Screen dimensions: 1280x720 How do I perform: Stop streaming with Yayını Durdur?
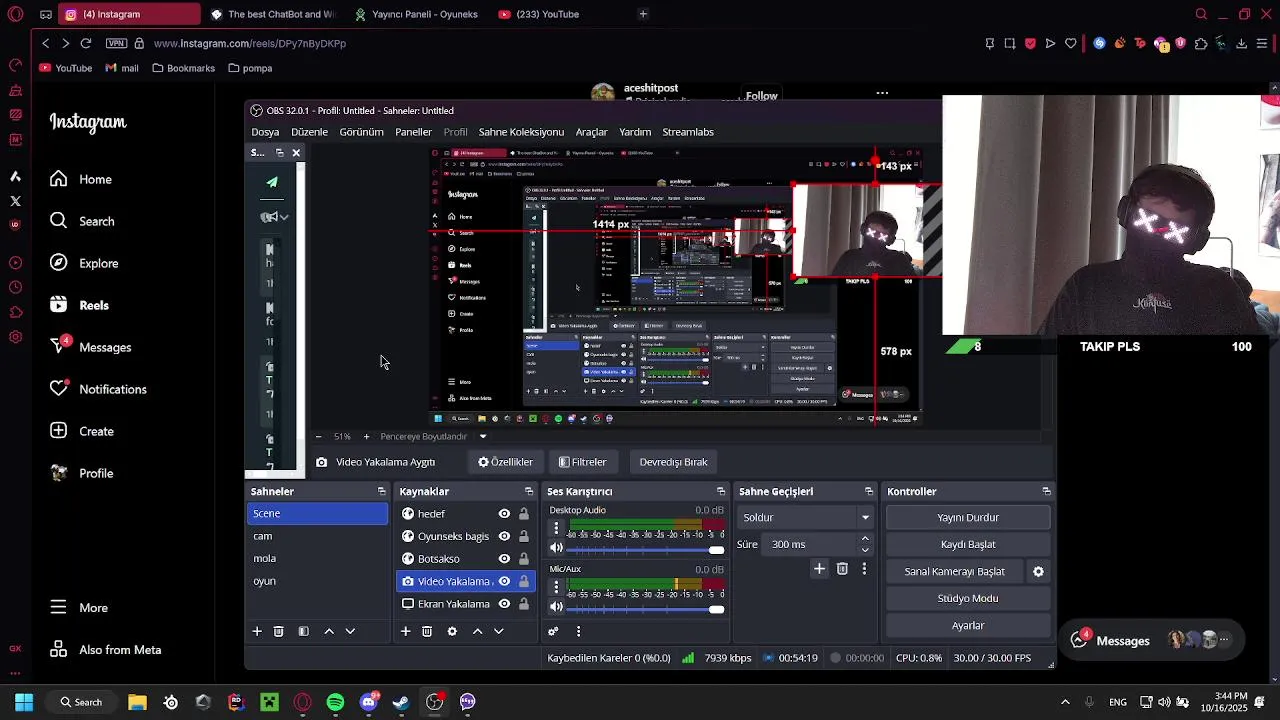click(968, 517)
